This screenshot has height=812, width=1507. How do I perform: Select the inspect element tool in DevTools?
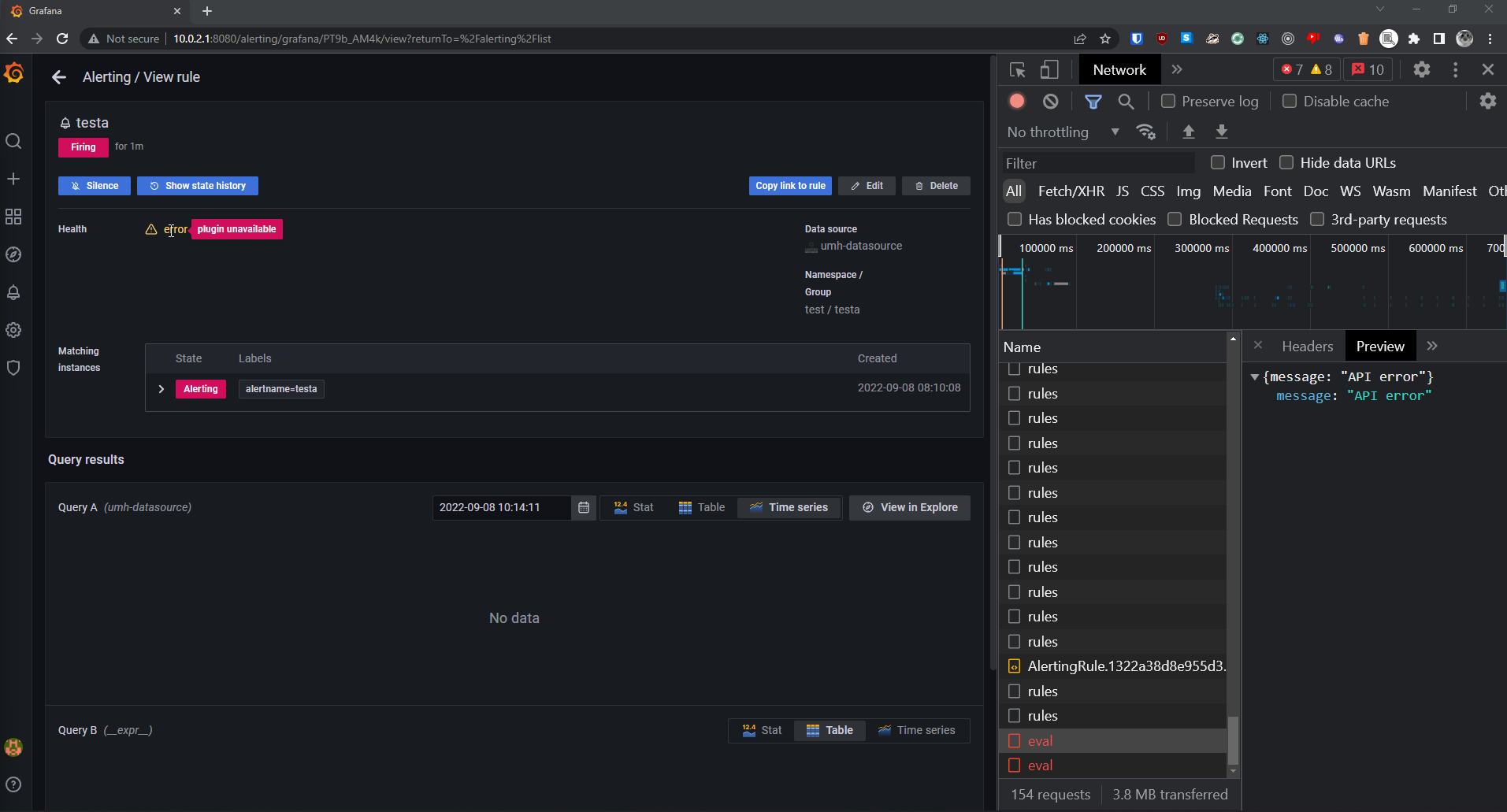click(x=1018, y=69)
